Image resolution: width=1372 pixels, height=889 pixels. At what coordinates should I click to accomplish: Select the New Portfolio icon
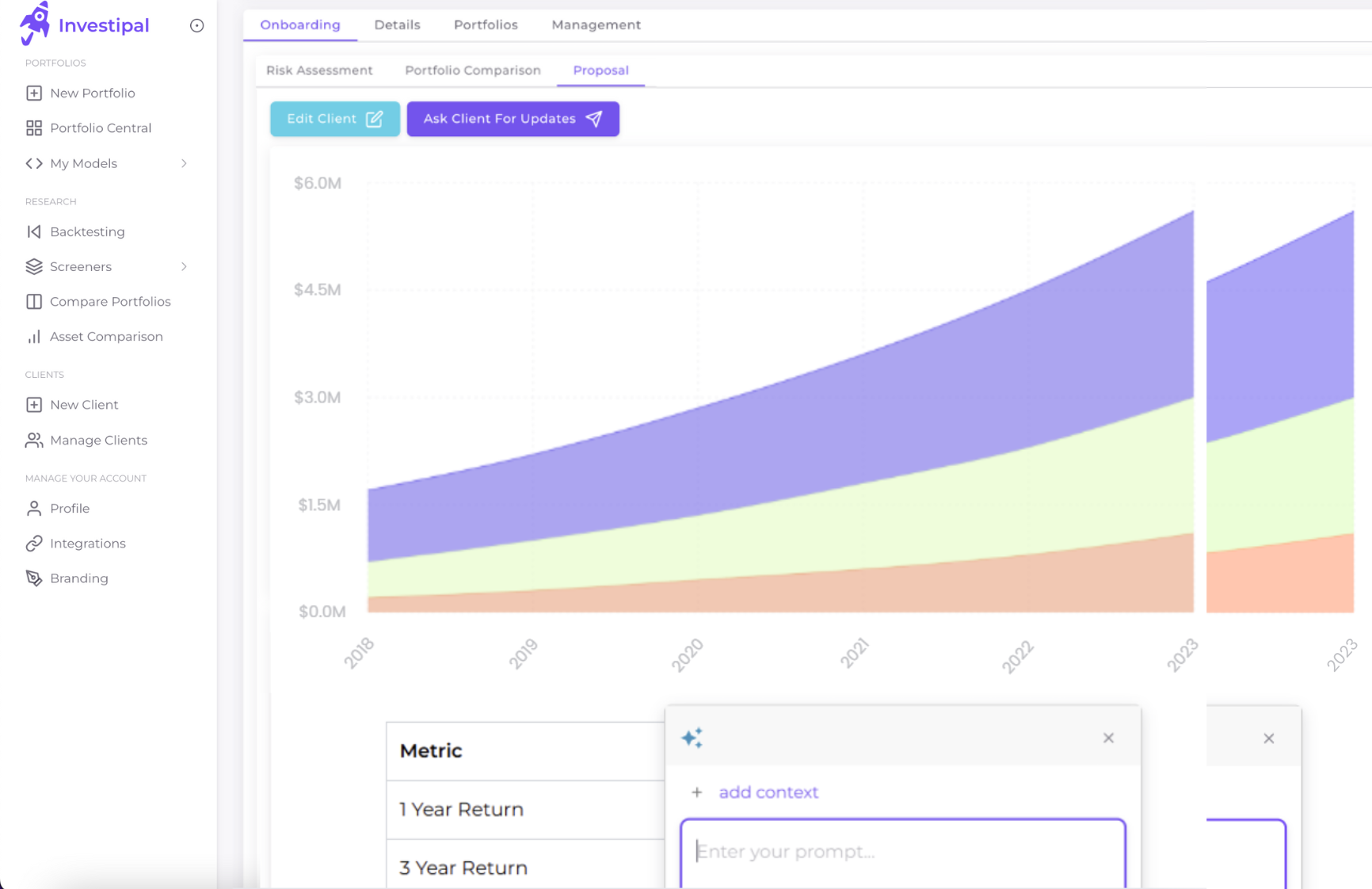pos(33,93)
